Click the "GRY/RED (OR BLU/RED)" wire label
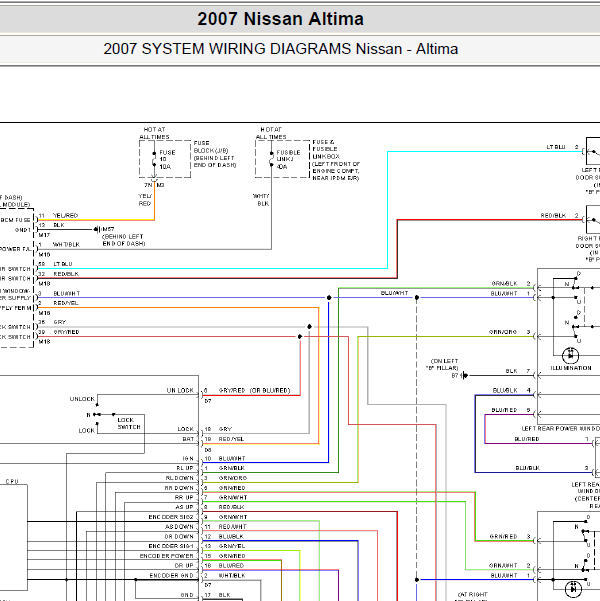Viewport: 600px width, 601px height. 254,391
